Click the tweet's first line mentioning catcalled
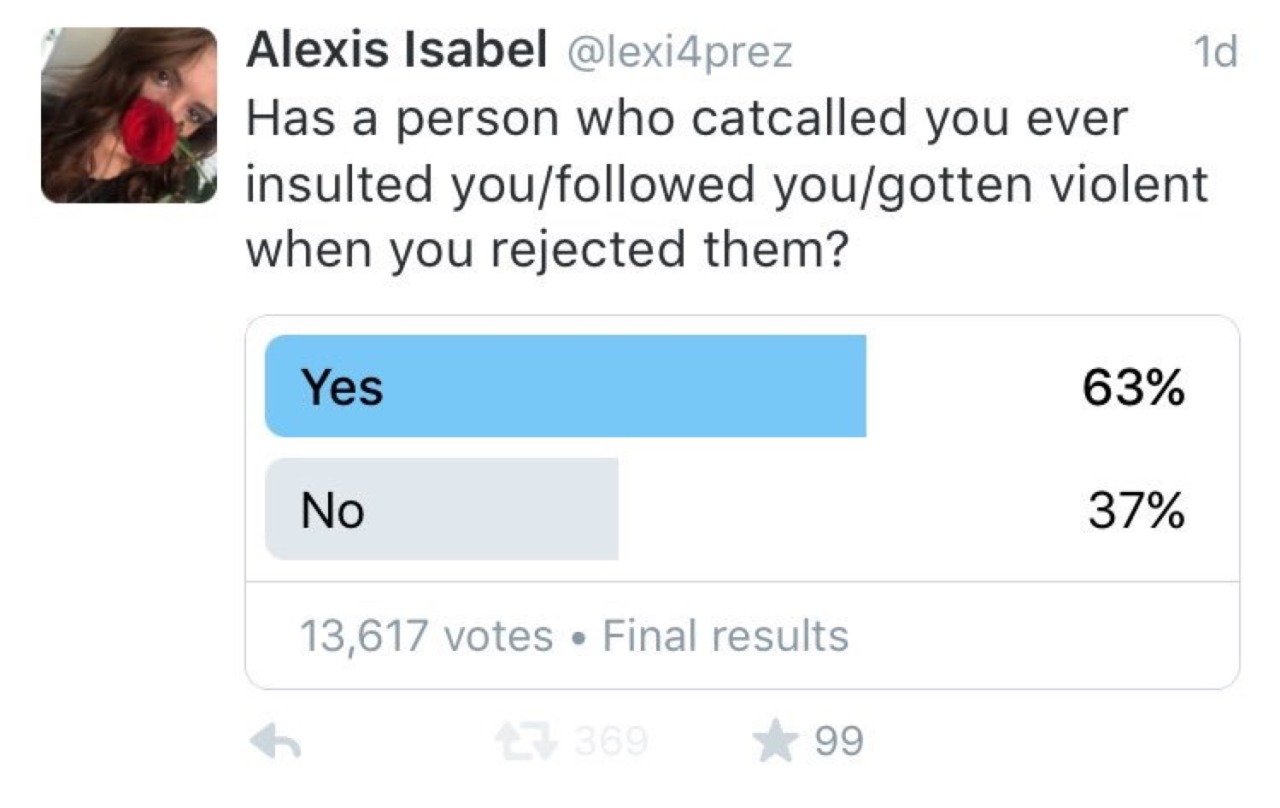Screen dimensions: 1280x808 687,120
